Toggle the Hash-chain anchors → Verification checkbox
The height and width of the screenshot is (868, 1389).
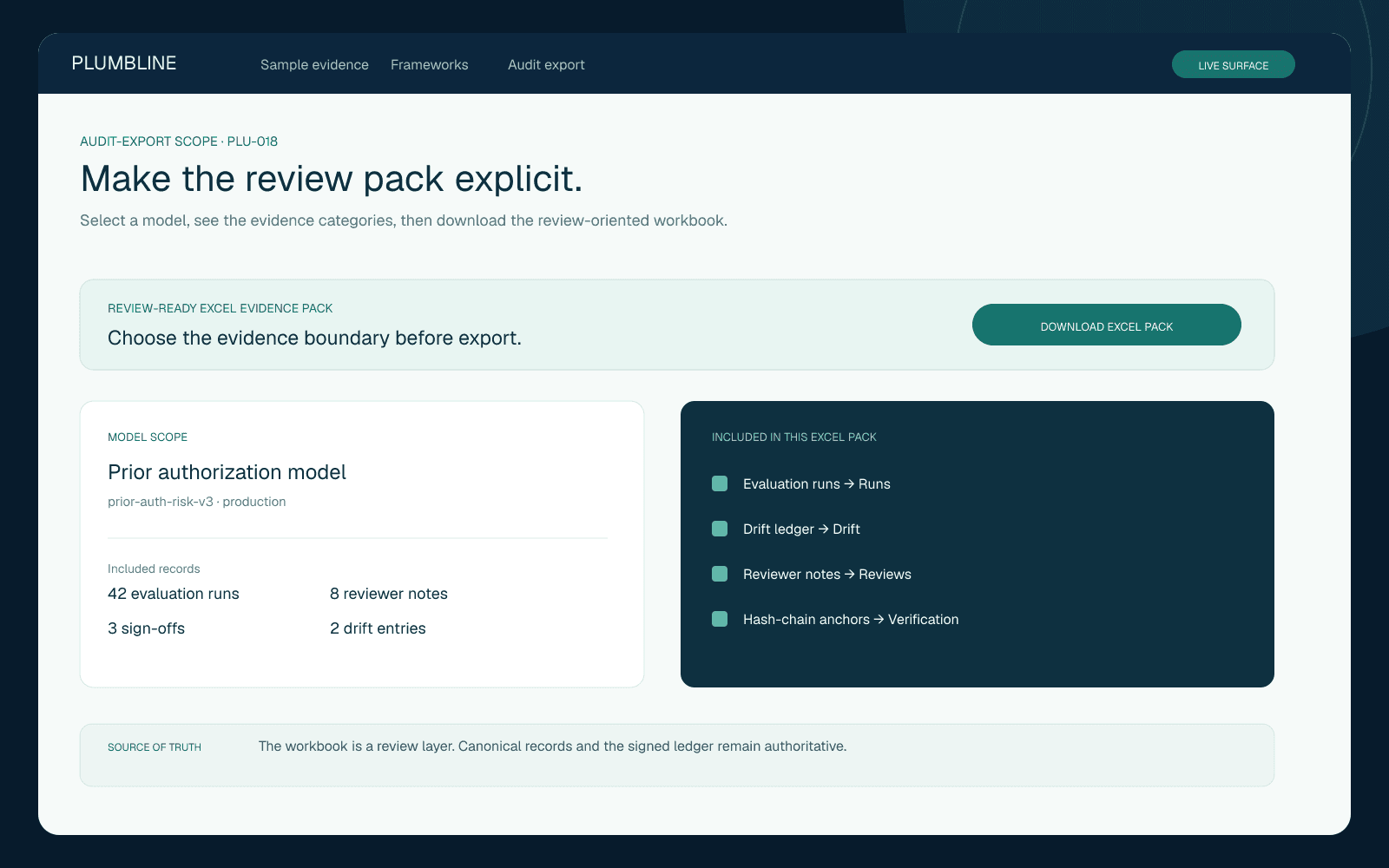click(720, 619)
